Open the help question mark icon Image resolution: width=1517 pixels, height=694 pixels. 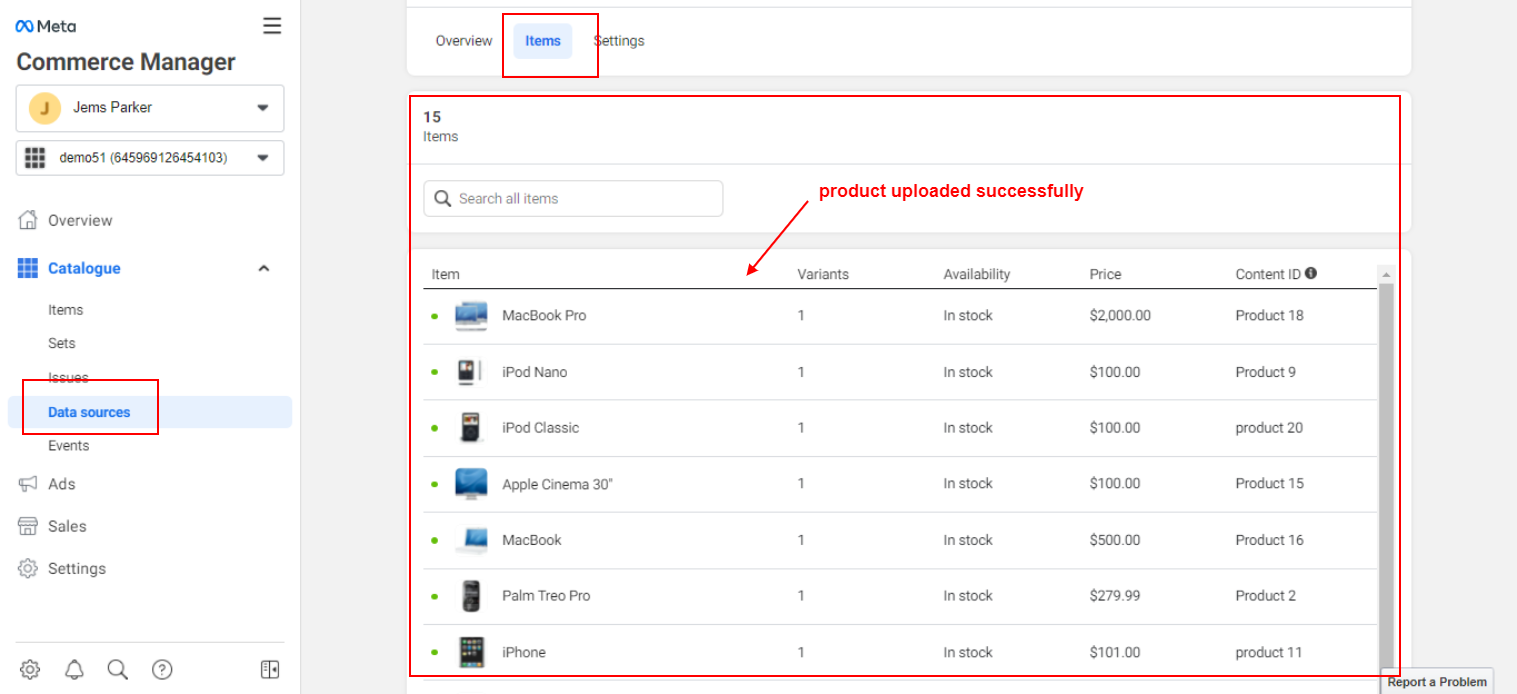(x=162, y=669)
